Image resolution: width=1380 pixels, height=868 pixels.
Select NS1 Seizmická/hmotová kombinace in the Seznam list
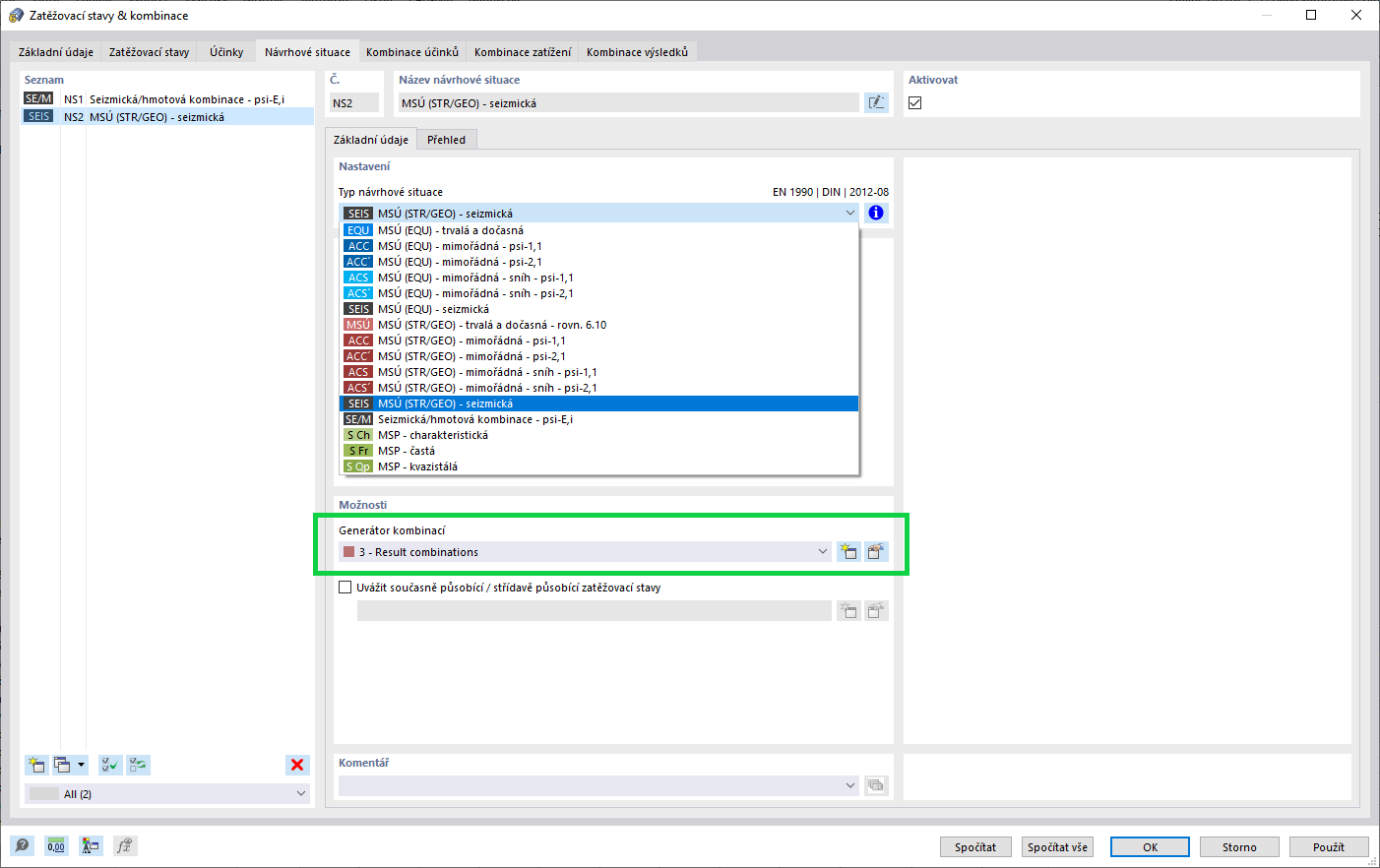click(167, 99)
